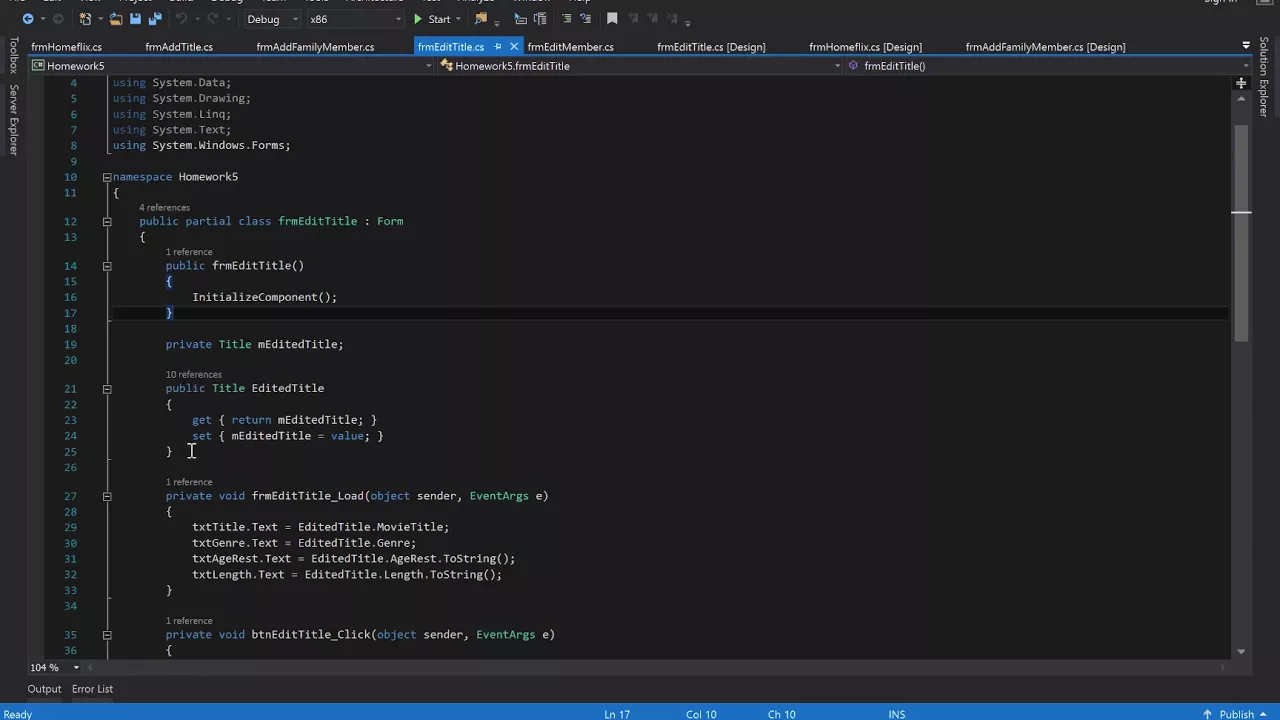Click the Ln 17 status bar indicator
1280x720 pixels.
coord(617,714)
